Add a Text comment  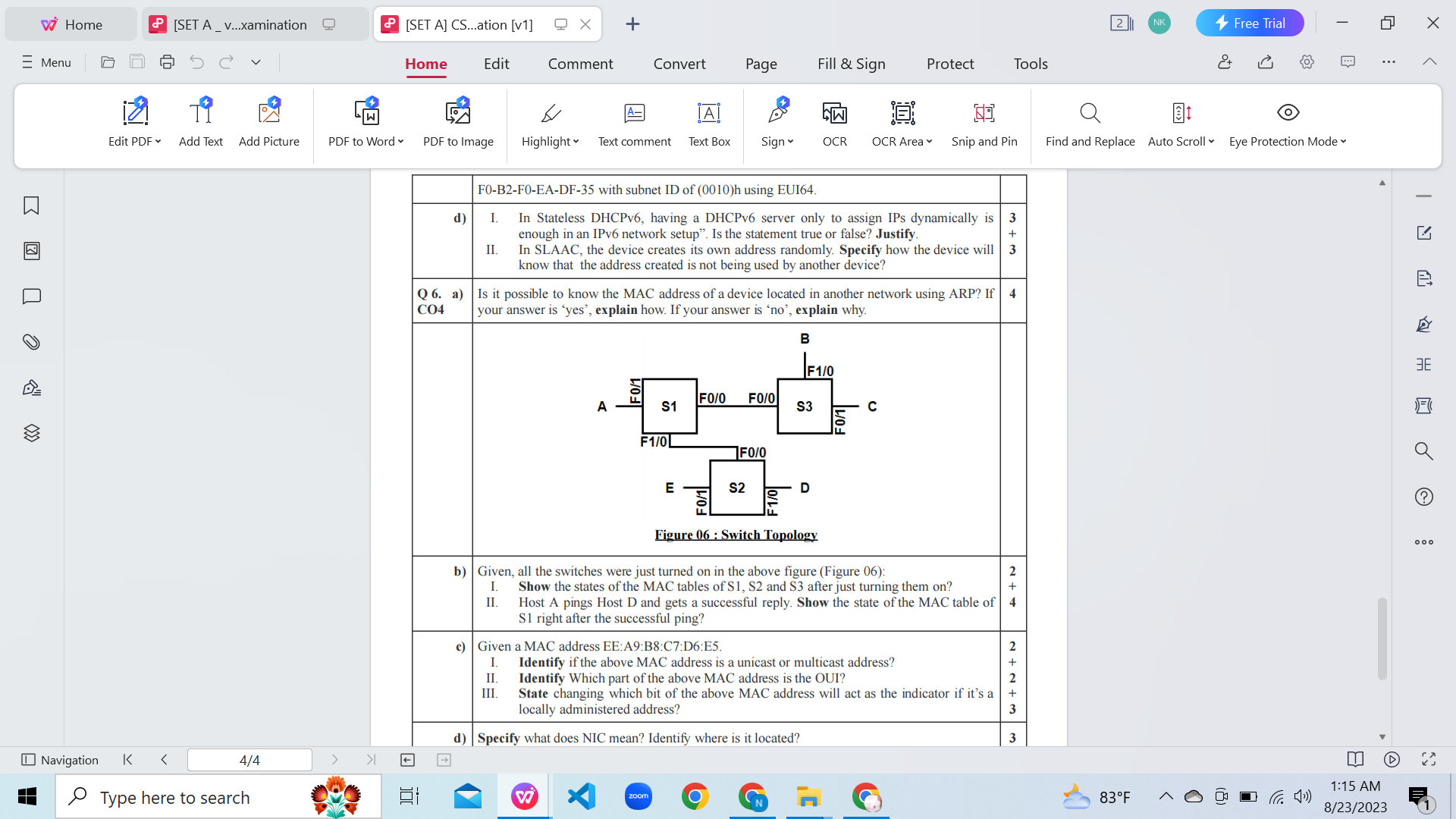(x=634, y=121)
